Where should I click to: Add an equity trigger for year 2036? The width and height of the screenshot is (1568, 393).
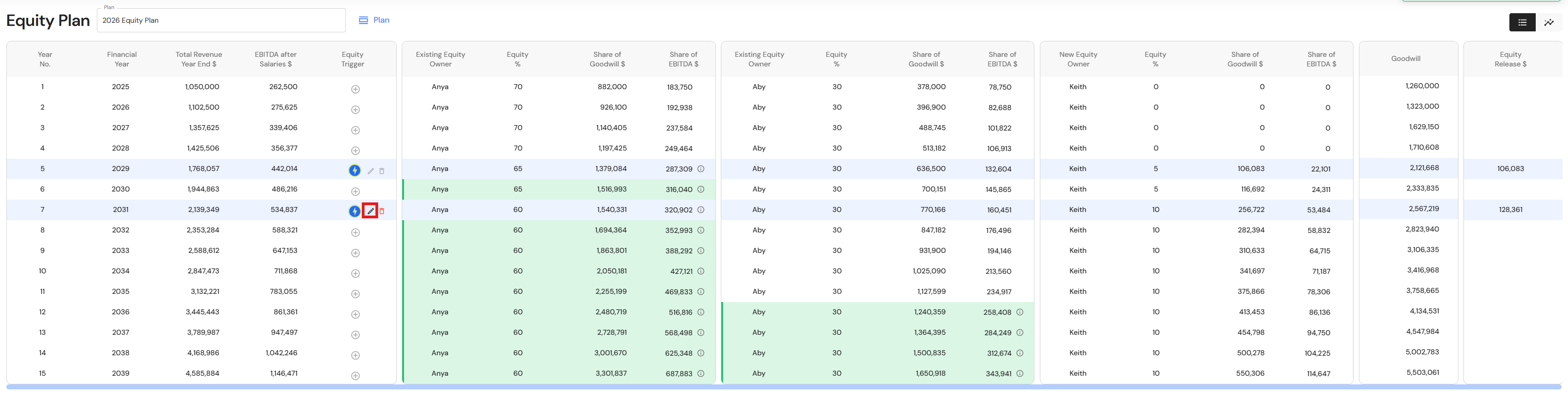[x=355, y=314]
